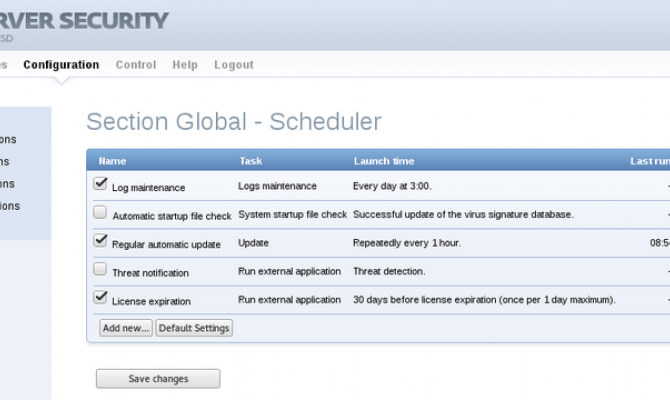This screenshot has height=400, width=670.
Task: Select the License expiration task name
Action: [x=151, y=301]
